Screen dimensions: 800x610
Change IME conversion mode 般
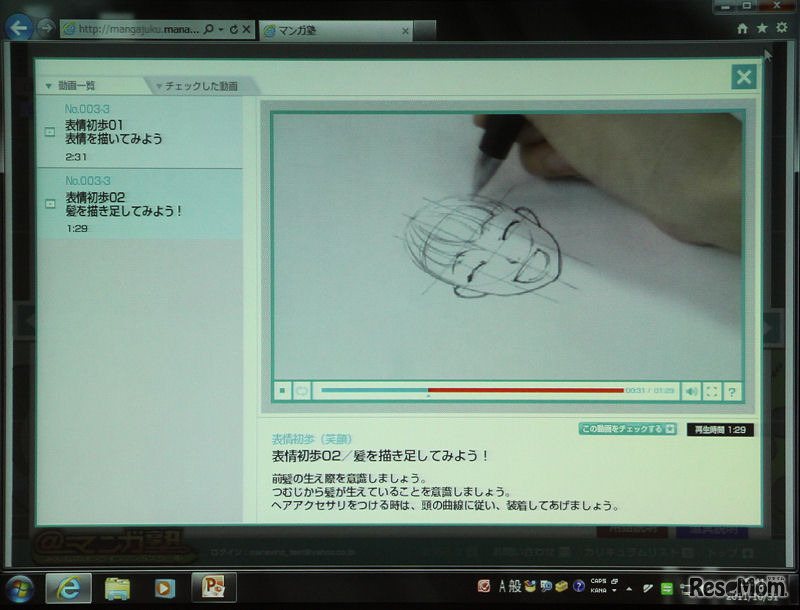tap(515, 586)
